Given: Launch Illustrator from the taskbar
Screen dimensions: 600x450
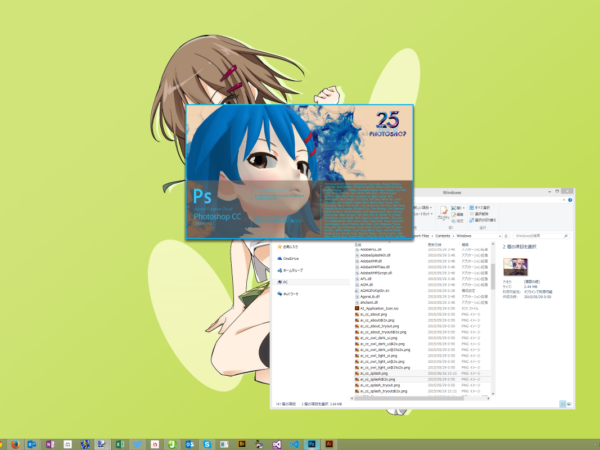Looking at the screenshot, I should pyautogui.click(x=329, y=444).
